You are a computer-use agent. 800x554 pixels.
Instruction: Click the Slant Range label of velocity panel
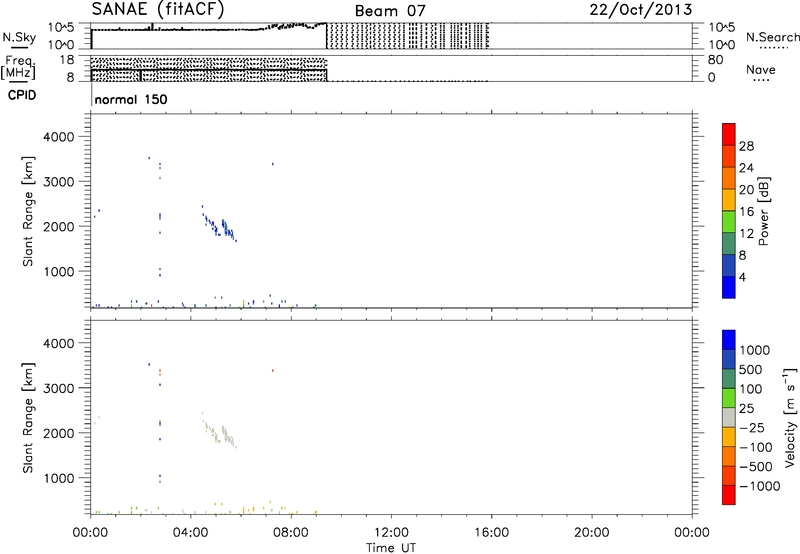coord(28,418)
